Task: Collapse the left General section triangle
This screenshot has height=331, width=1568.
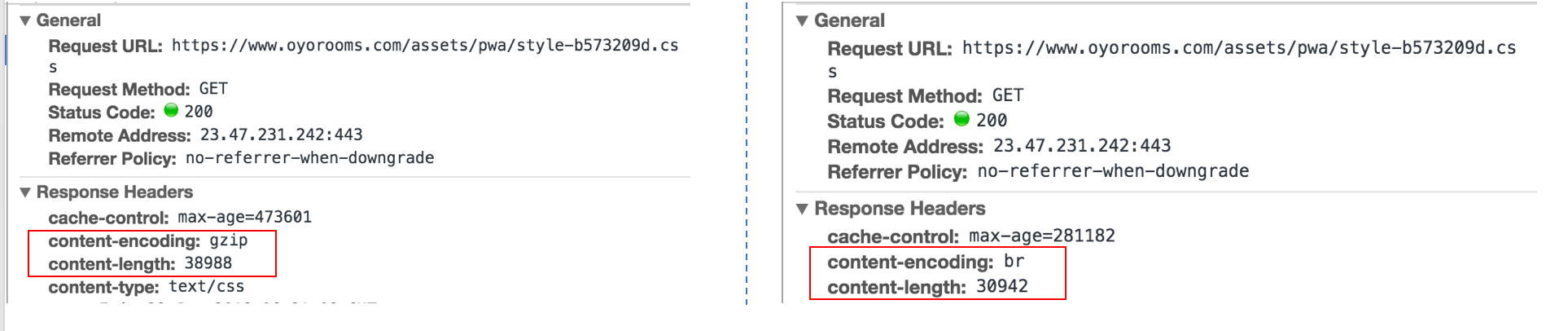Action: pos(25,20)
